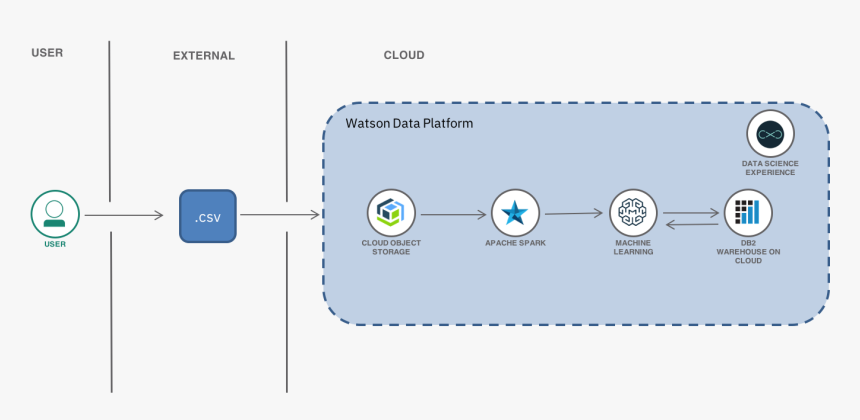Click the USER column heading
Image resolution: width=860 pixels, height=420 pixels.
[47, 53]
